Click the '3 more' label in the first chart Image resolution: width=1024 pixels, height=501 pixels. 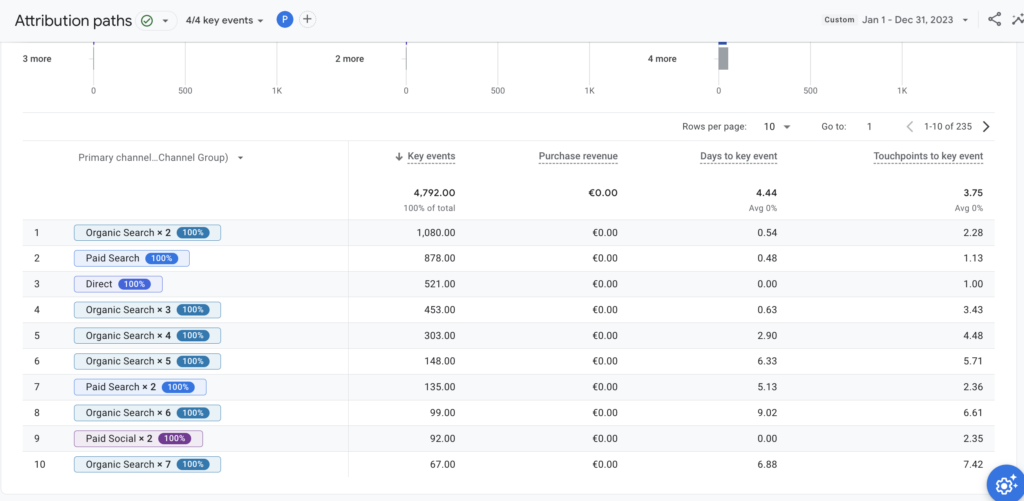(x=37, y=59)
